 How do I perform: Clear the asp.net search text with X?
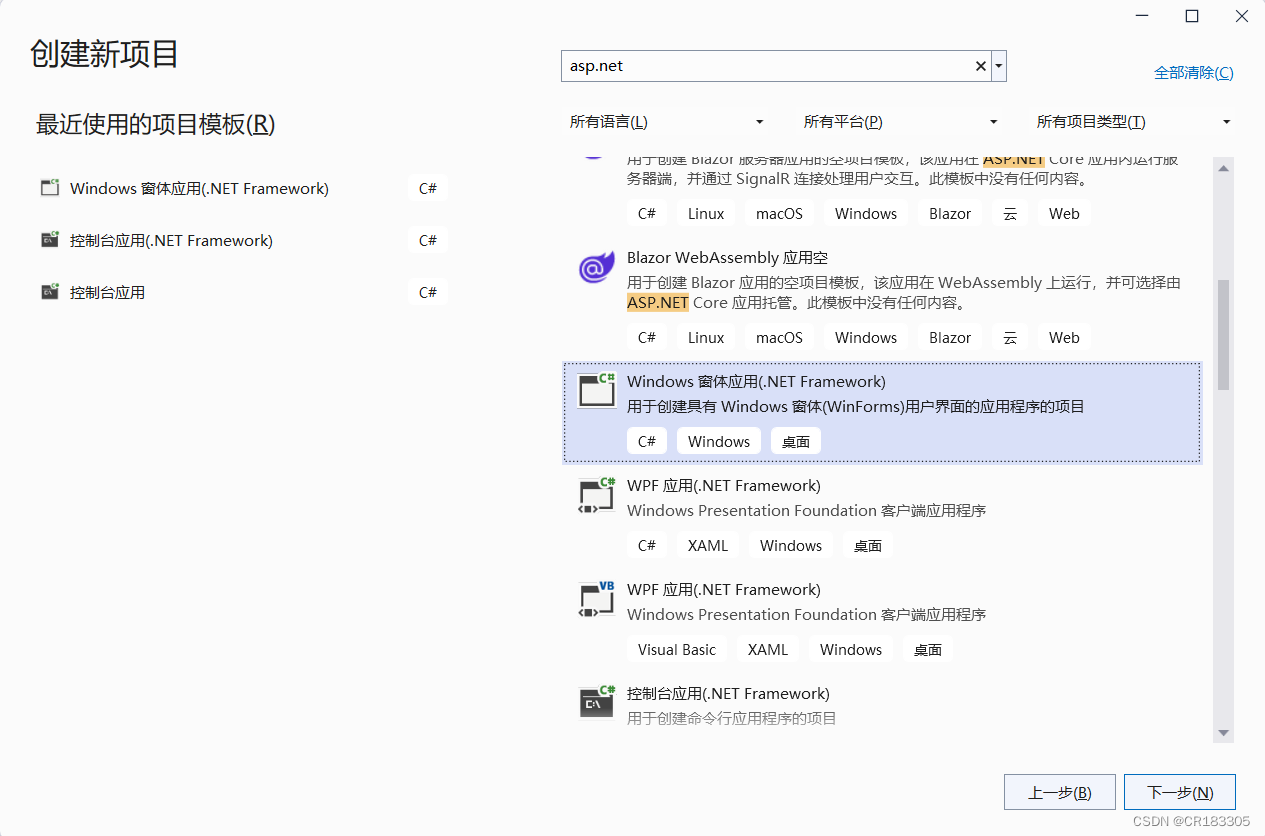pos(981,66)
